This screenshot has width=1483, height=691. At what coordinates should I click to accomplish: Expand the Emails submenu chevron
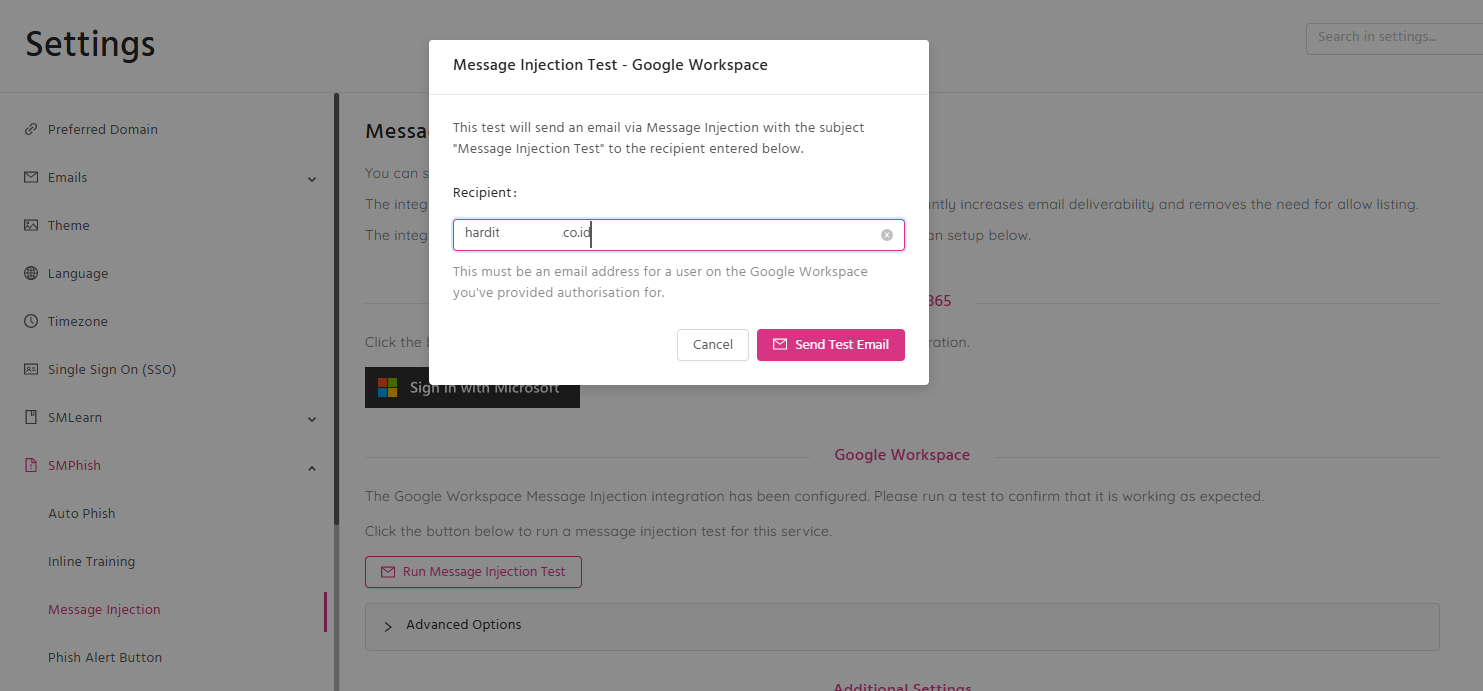(x=312, y=179)
